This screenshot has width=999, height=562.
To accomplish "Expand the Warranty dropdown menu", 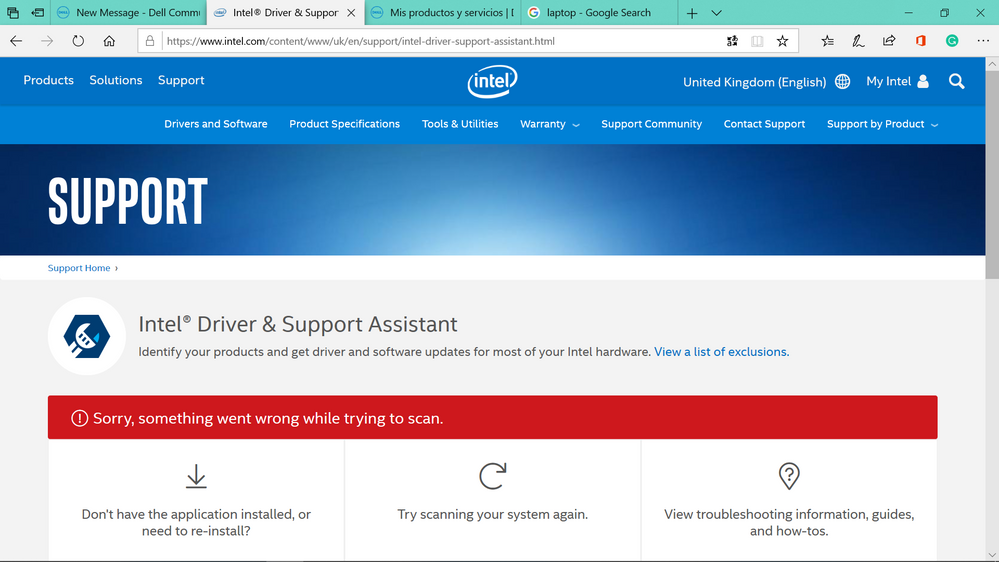I will 549,124.
